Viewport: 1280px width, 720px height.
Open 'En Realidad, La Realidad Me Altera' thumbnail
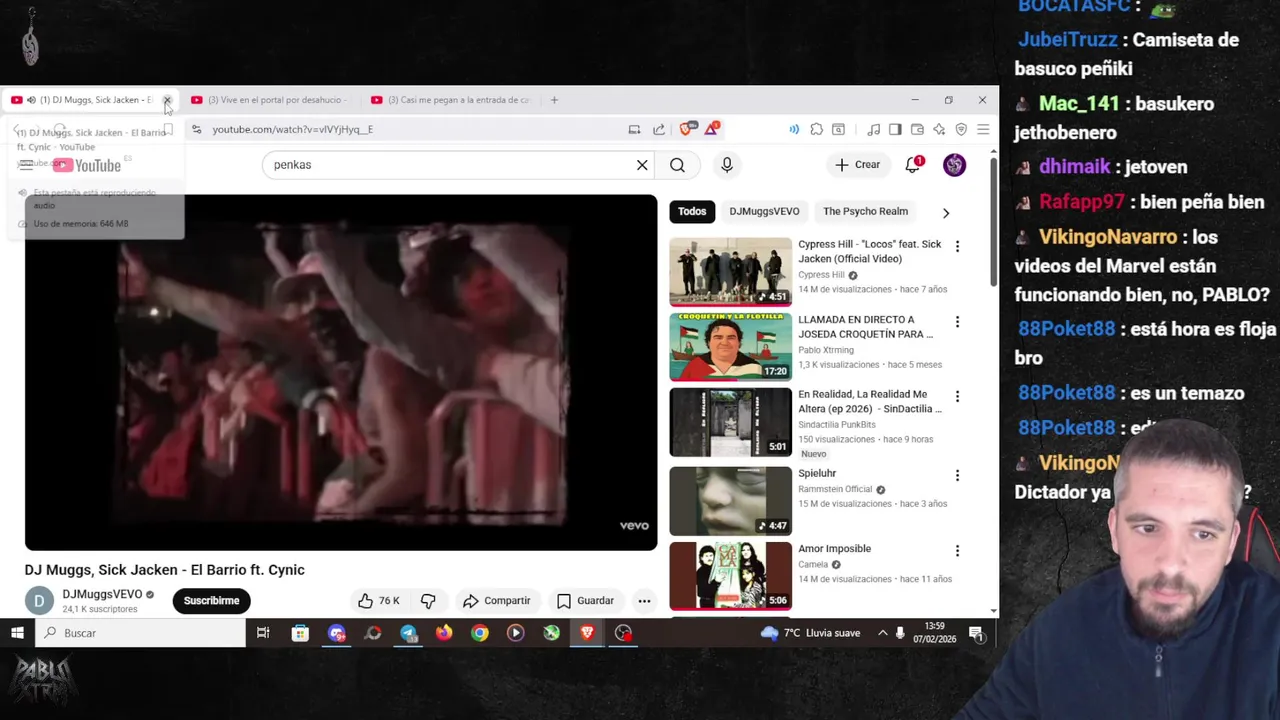click(x=730, y=422)
